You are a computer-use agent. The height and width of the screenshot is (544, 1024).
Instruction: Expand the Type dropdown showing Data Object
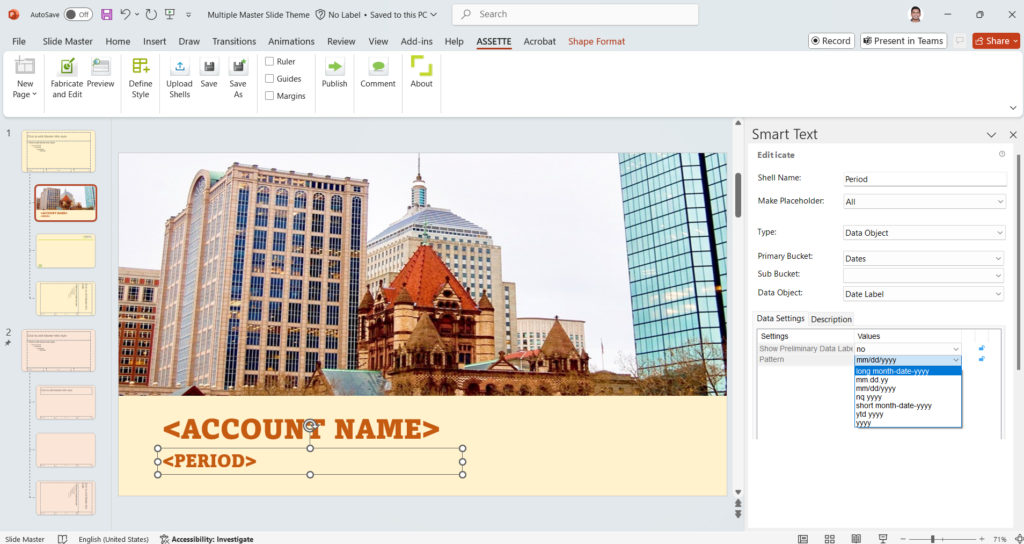coord(1000,232)
